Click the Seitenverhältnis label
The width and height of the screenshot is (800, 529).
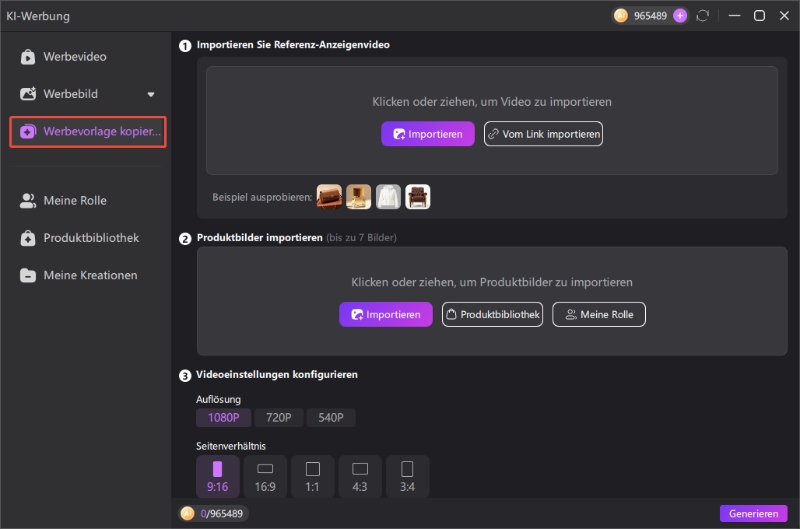click(231, 446)
